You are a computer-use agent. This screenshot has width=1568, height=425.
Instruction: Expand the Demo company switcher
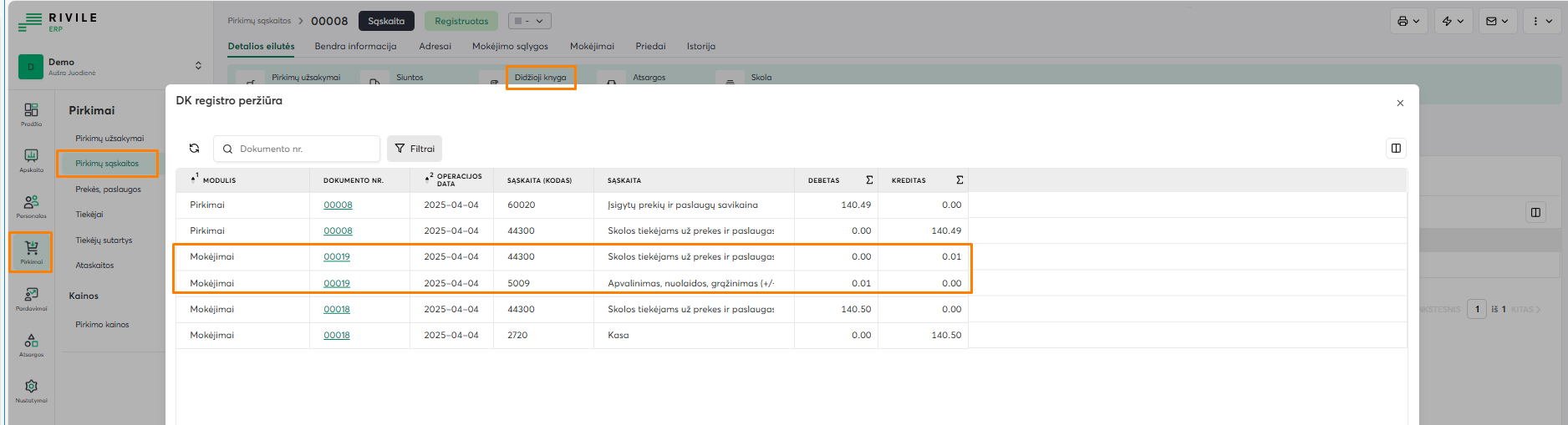tap(198, 66)
